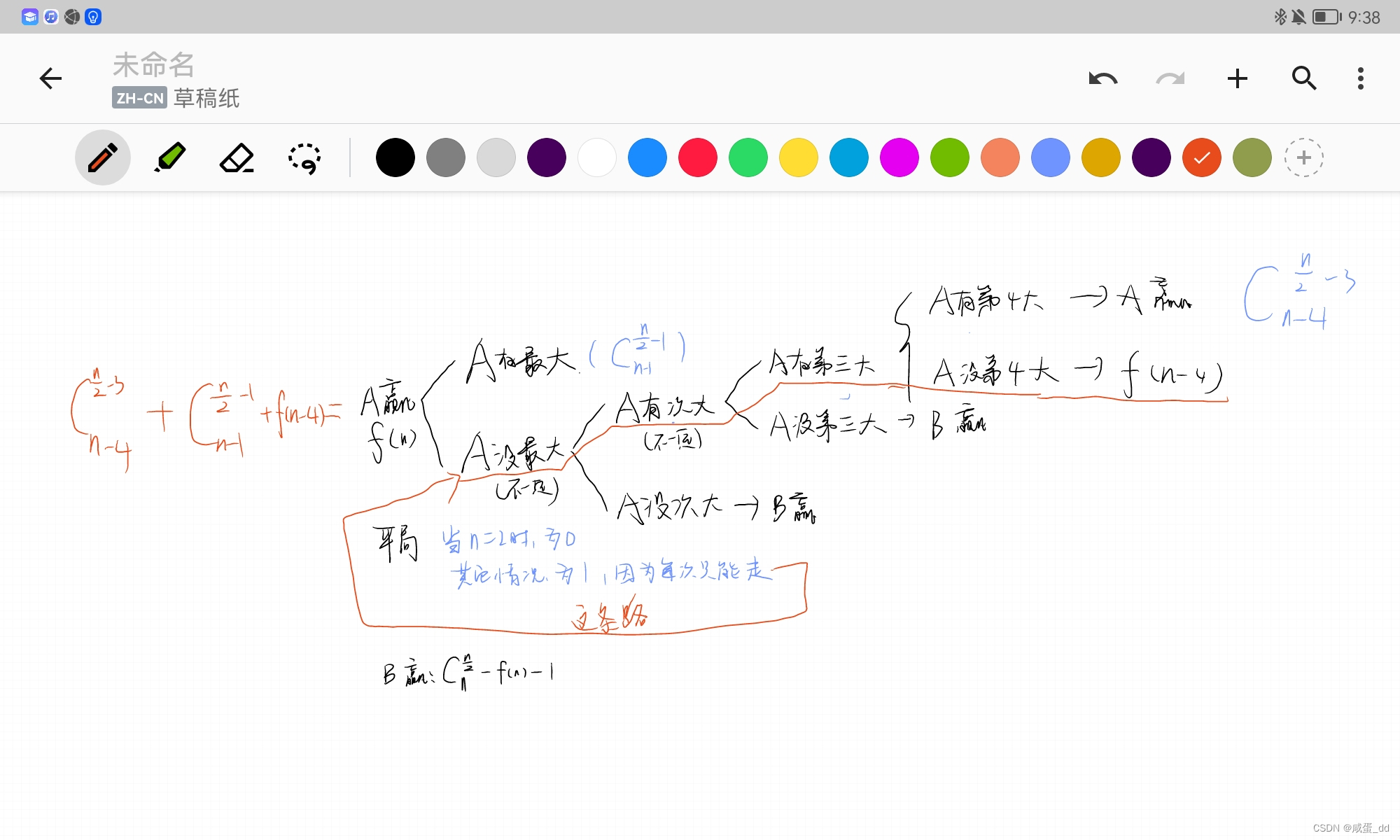Edit the note title 未命名
1400x840 pixels.
(x=153, y=65)
